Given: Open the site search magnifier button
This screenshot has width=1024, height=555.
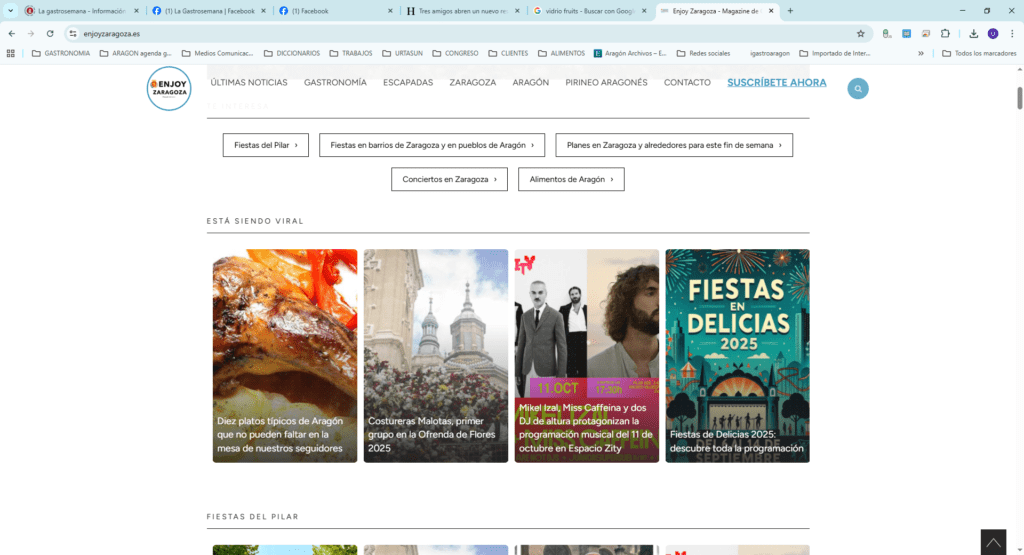Looking at the screenshot, I should point(857,88).
